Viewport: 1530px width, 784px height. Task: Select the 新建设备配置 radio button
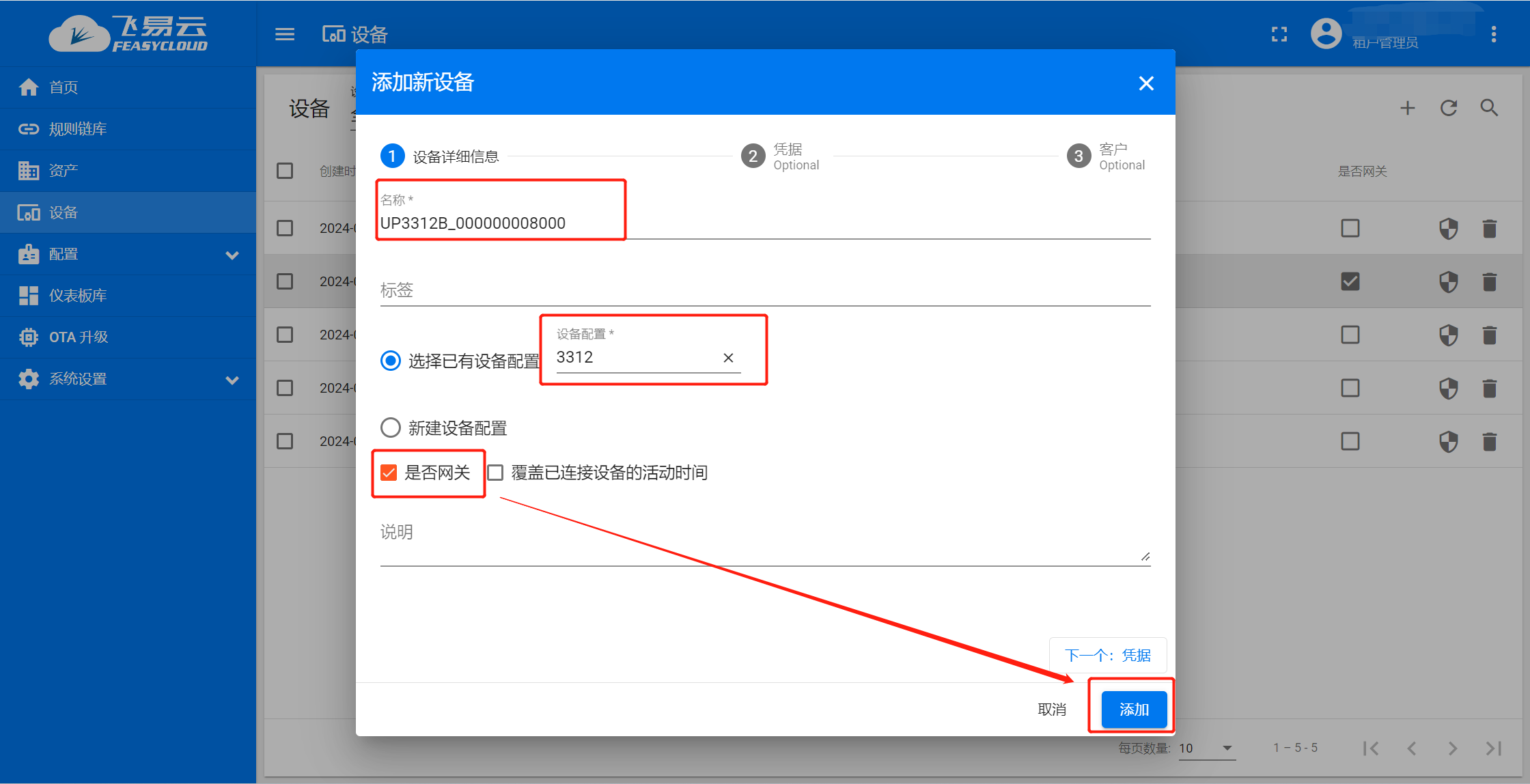[390, 427]
